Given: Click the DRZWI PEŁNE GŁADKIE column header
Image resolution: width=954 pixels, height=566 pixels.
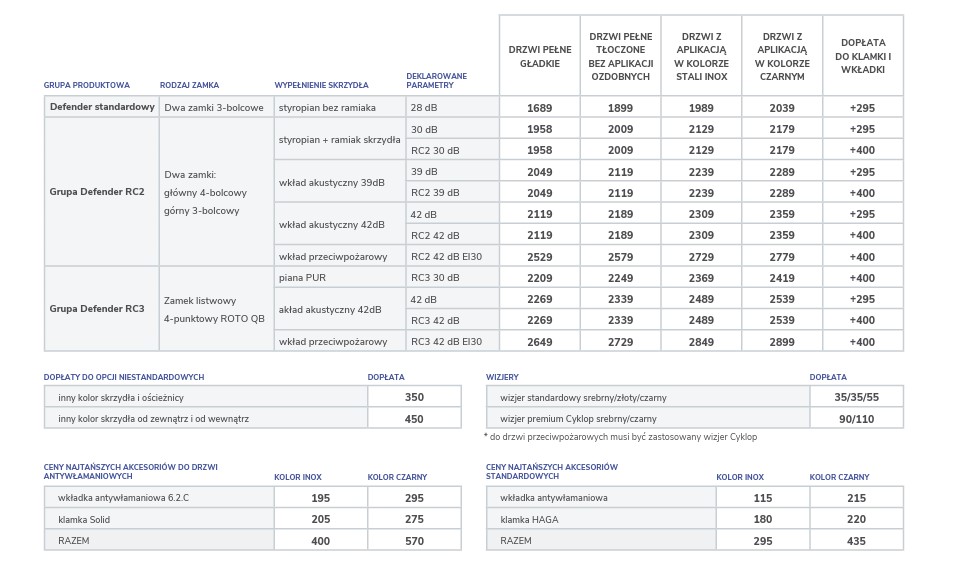Looking at the screenshot, I should 539,56.
